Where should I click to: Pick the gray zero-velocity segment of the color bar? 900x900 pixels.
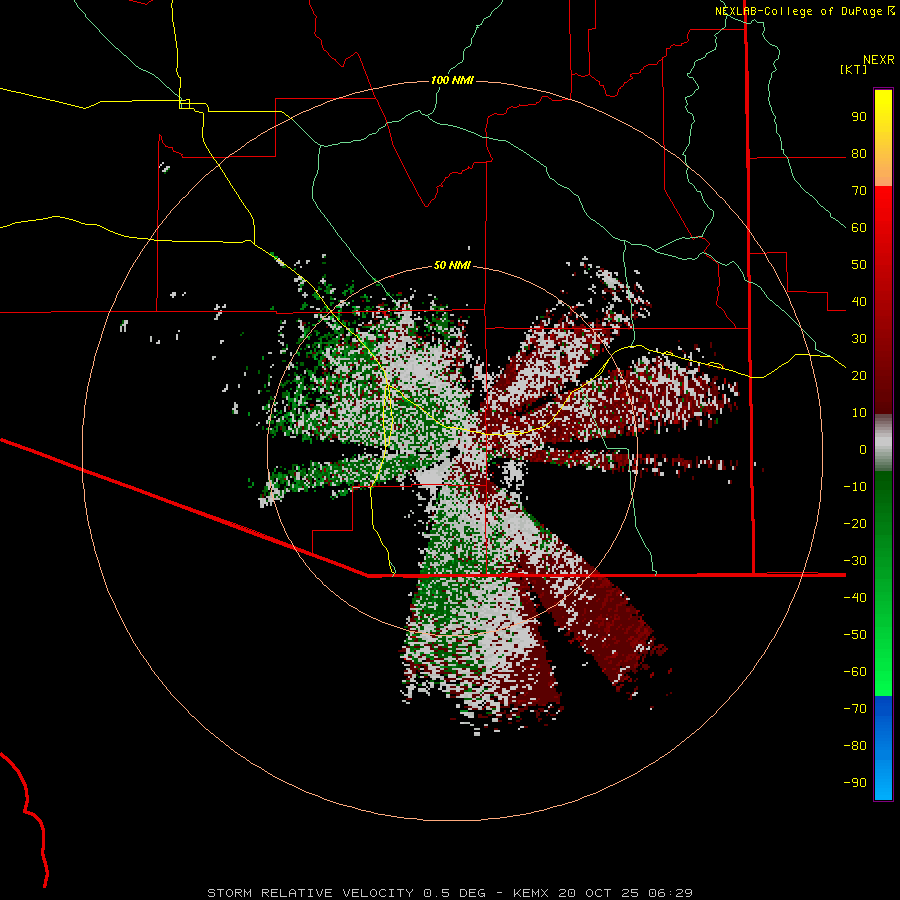pyautogui.click(x=883, y=443)
